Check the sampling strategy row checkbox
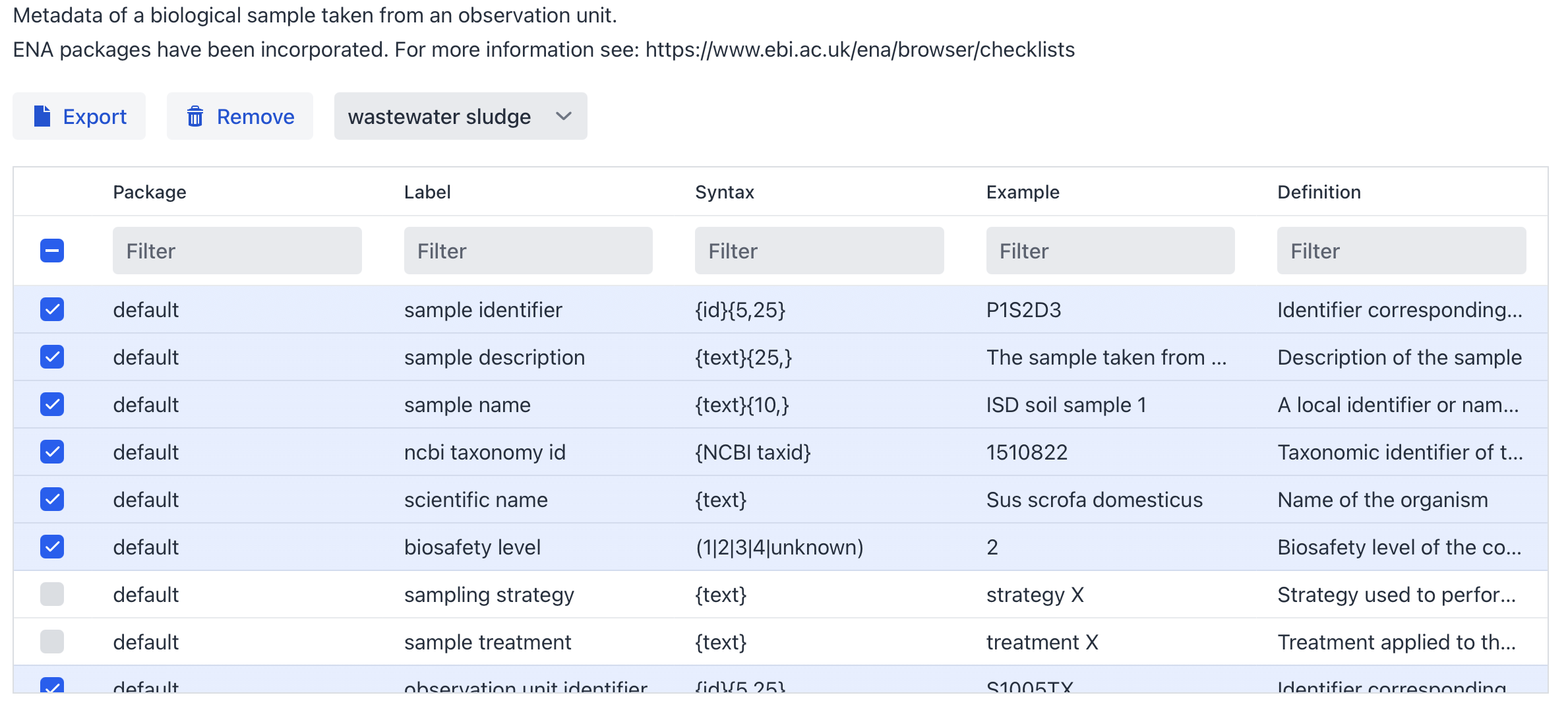 (52, 594)
